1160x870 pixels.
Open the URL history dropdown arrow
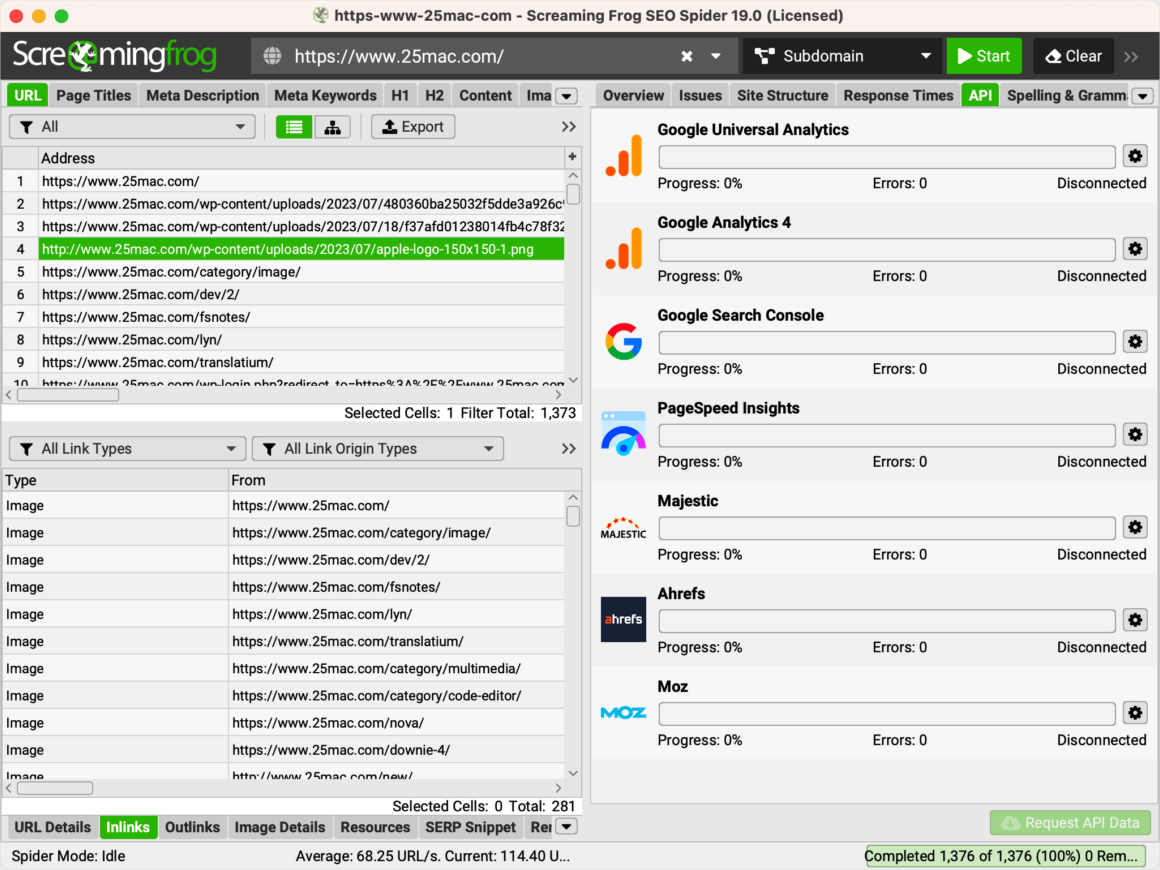(716, 56)
